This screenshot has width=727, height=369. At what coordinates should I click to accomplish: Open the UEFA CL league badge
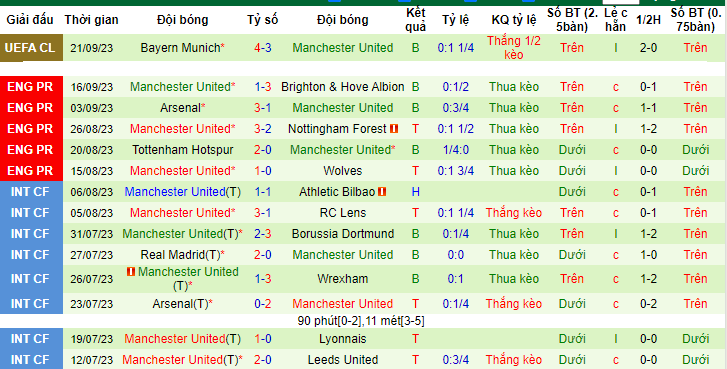pyautogui.click(x=31, y=48)
